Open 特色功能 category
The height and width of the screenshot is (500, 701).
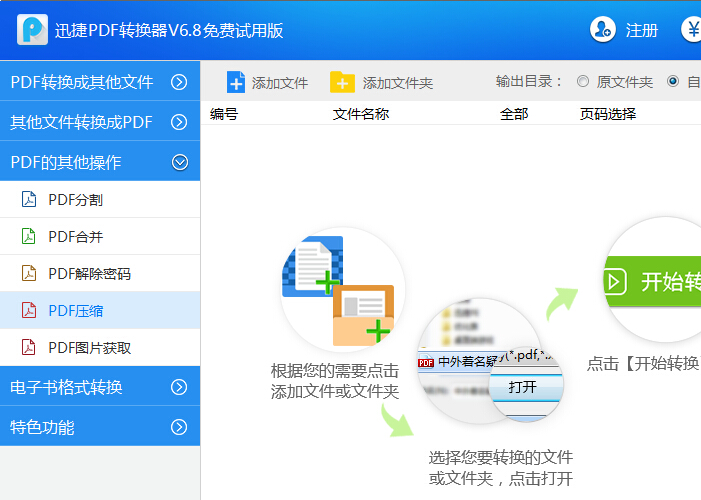coord(100,426)
